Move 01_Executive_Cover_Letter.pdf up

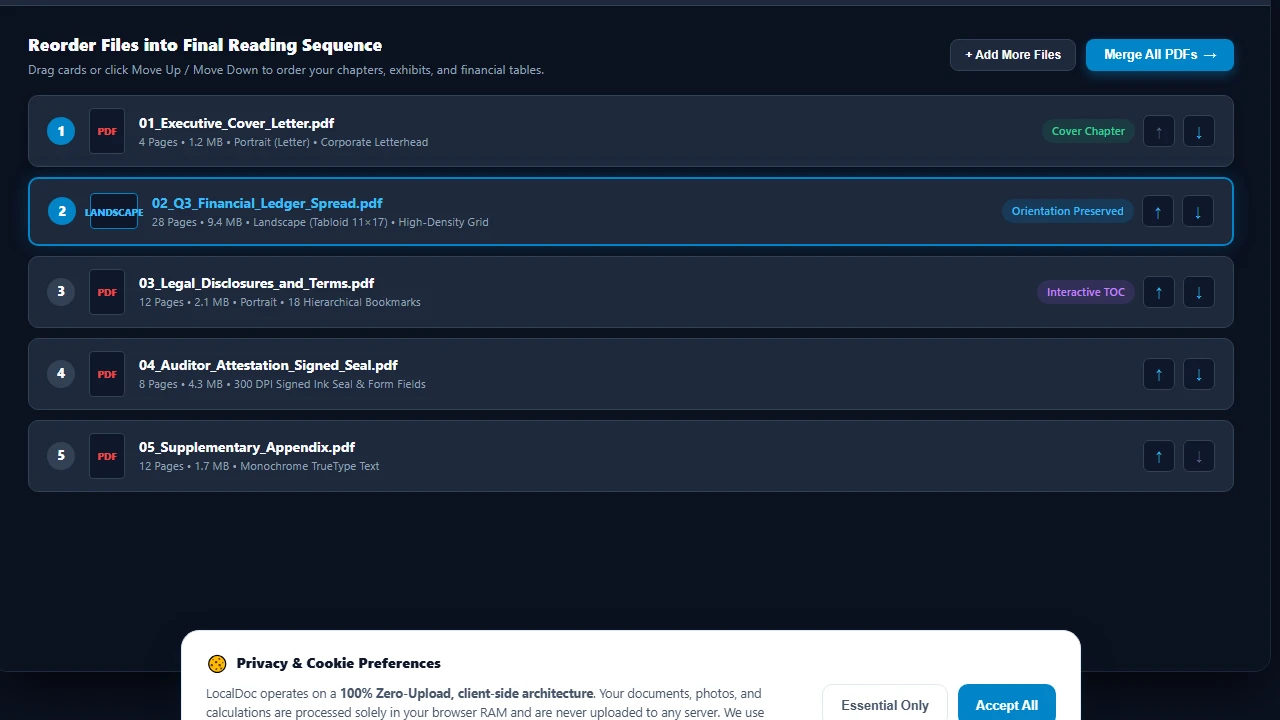1158,131
